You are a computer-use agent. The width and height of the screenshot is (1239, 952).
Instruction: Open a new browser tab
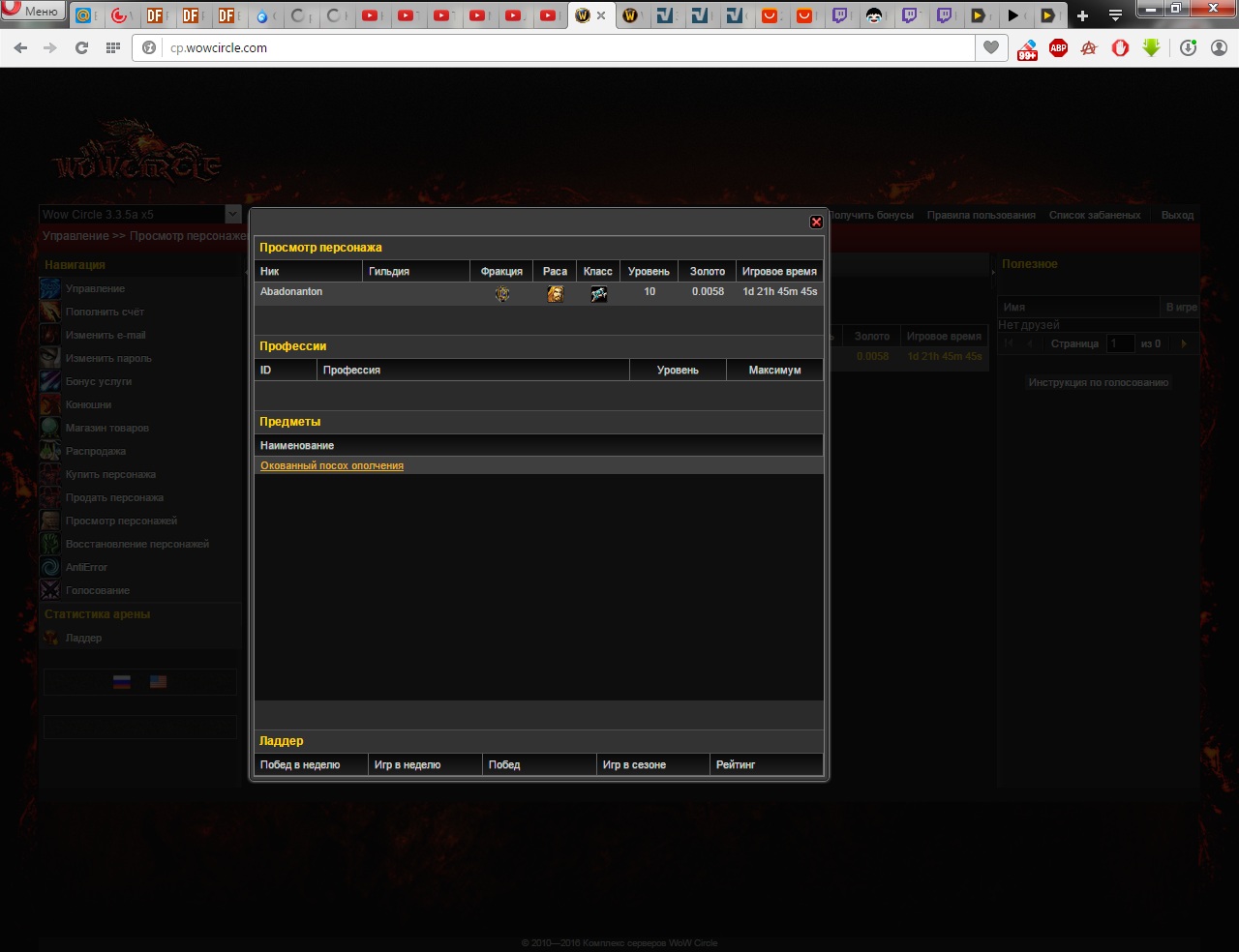pos(1082,15)
